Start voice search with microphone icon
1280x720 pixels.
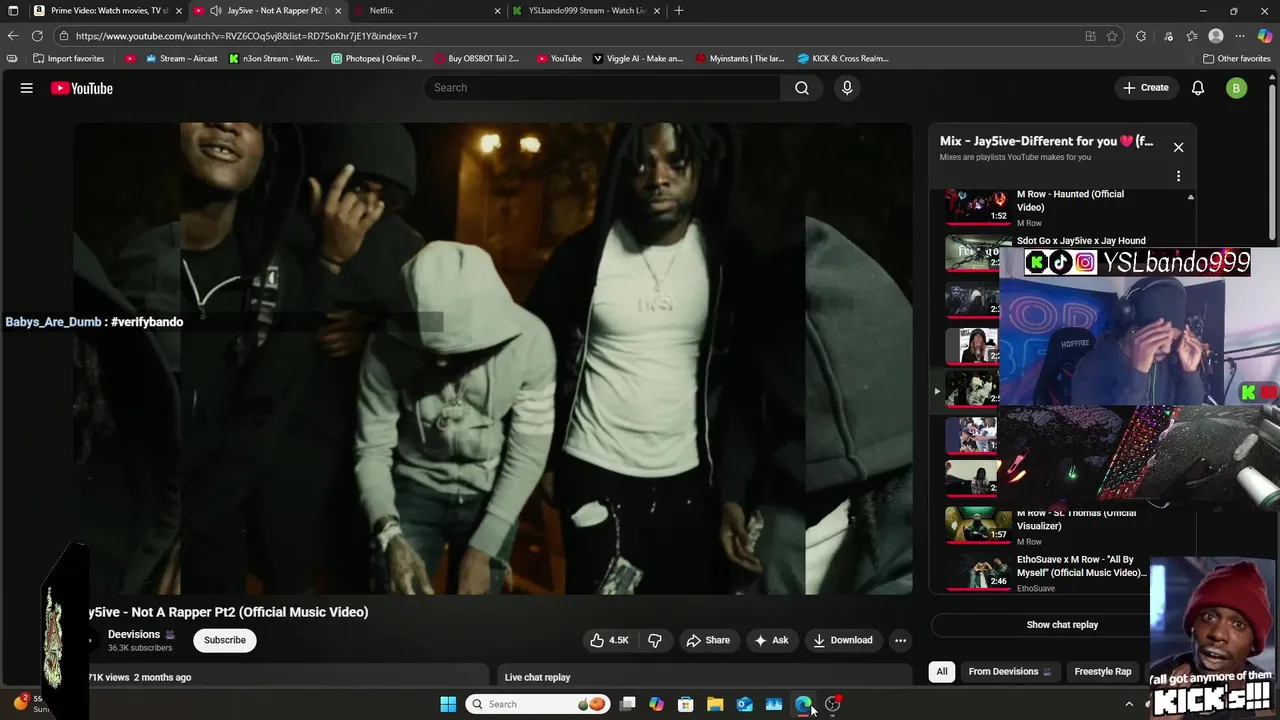pyautogui.click(x=847, y=88)
